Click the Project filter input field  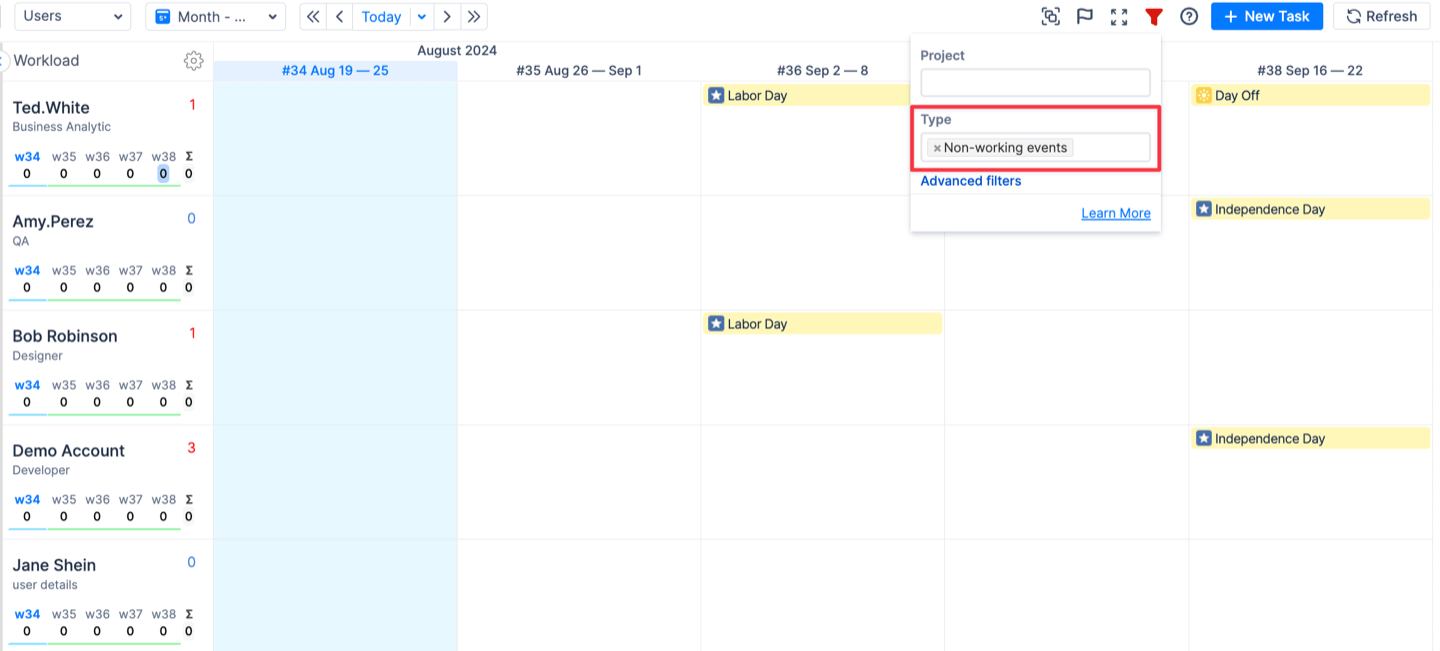click(x=1035, y=83)
